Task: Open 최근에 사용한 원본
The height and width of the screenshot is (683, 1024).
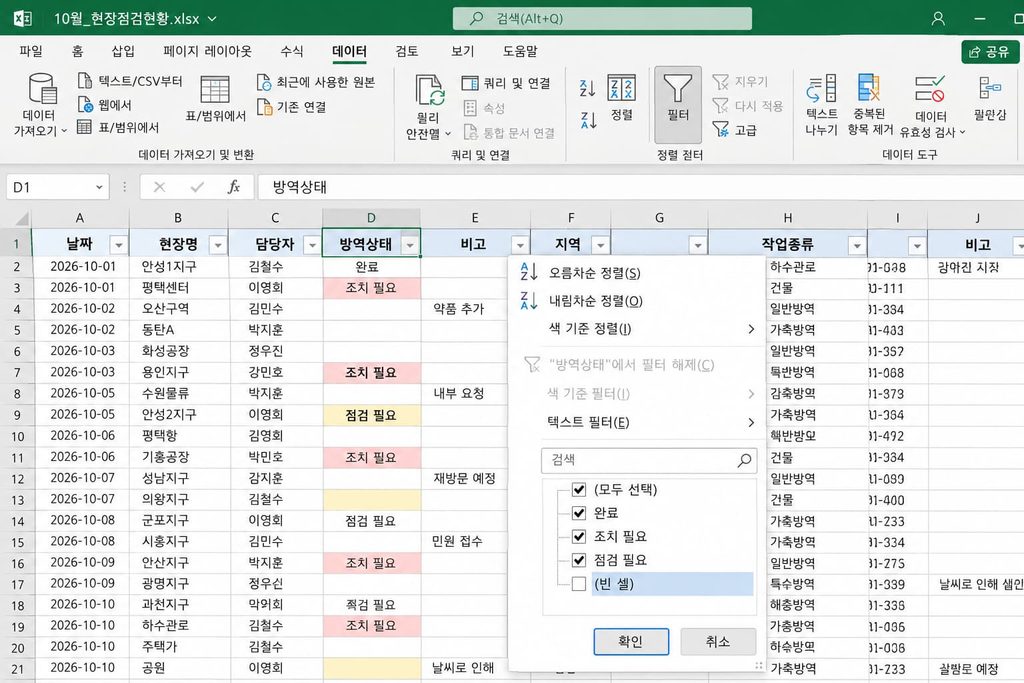Action: [316, 82]
